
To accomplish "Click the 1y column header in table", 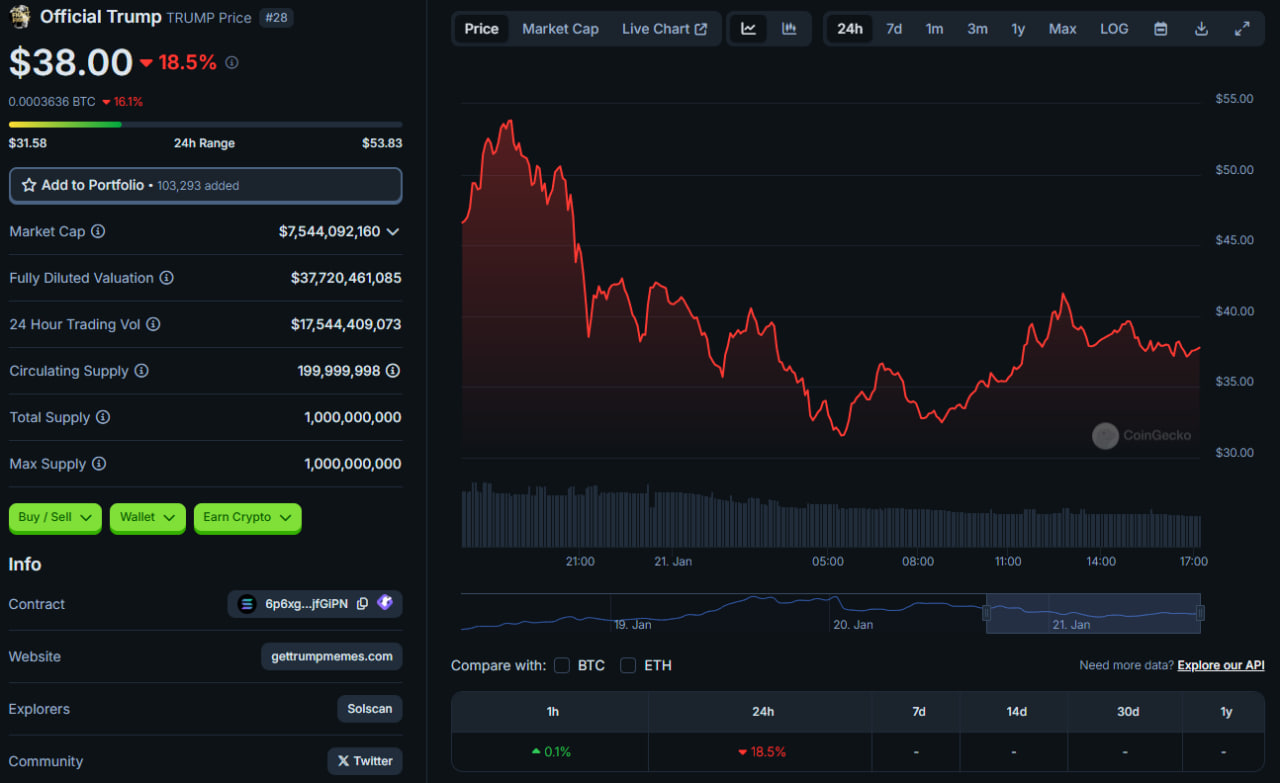I will tap(1226, 712).
